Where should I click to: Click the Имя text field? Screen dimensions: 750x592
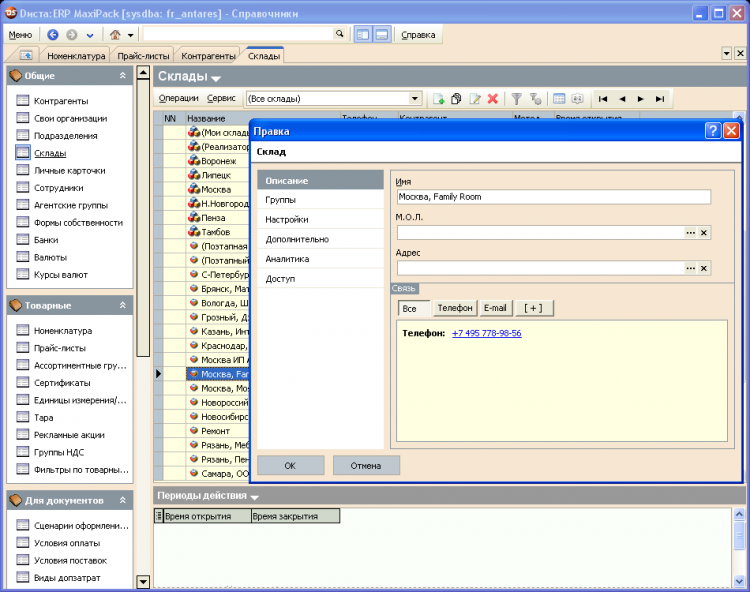tap(553, 197)
